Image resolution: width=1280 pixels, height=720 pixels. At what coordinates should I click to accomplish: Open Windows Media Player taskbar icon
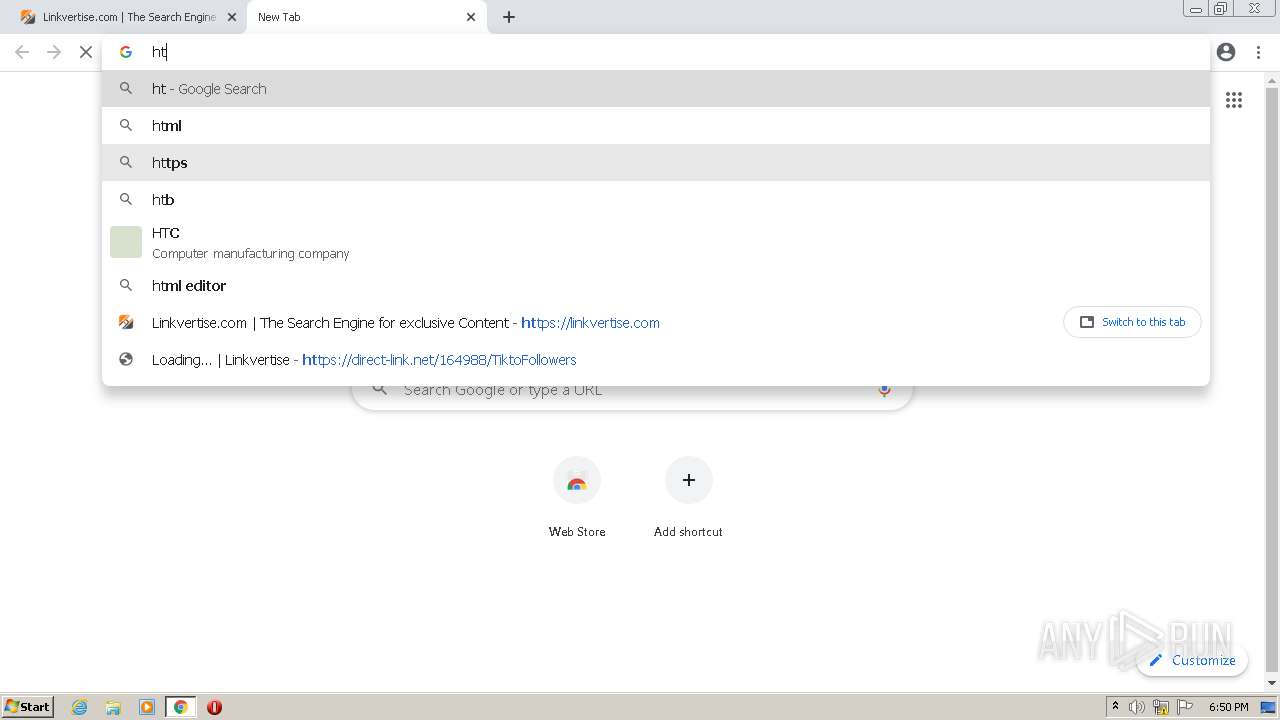point(147,707)
